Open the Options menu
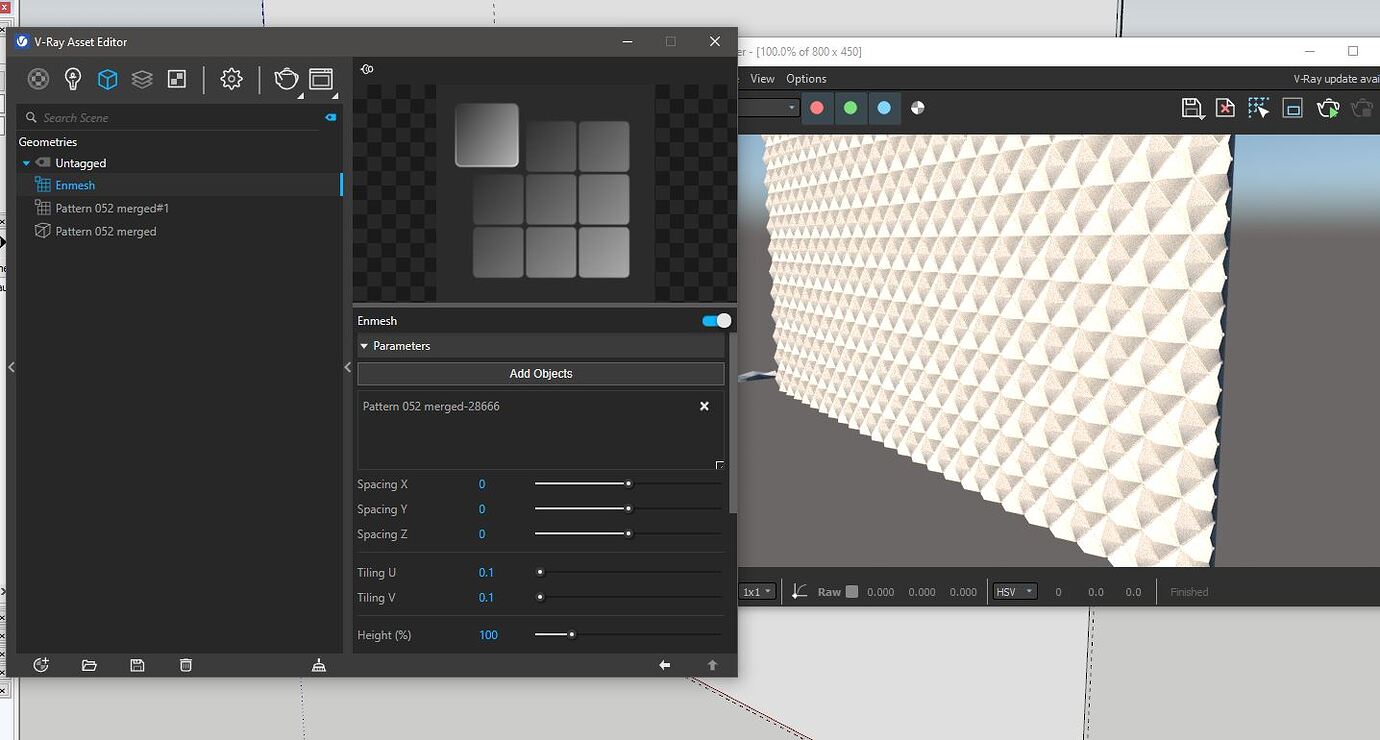 point(806,78)
